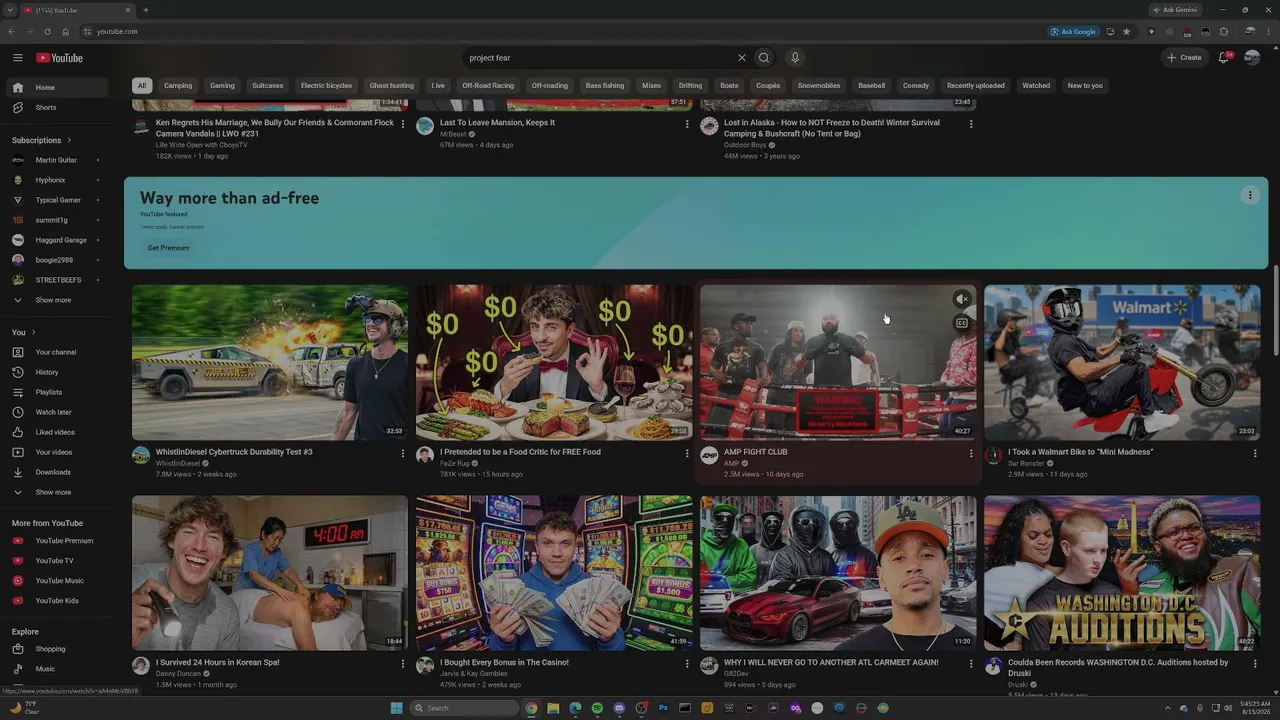Viewport: 1280px width, 720px height.
Task: Select the Snowmobiles filter chip
Action: click(x=819, y=86)
